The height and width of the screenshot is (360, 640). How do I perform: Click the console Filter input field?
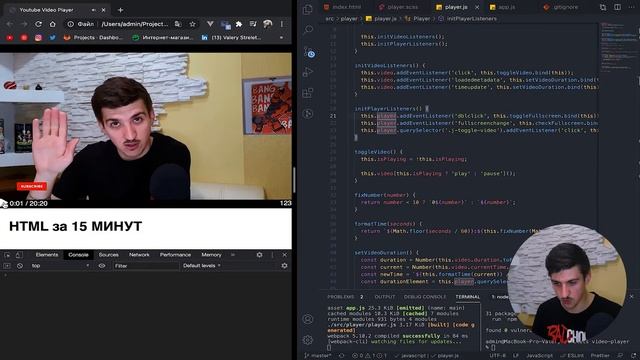[145, 266]
